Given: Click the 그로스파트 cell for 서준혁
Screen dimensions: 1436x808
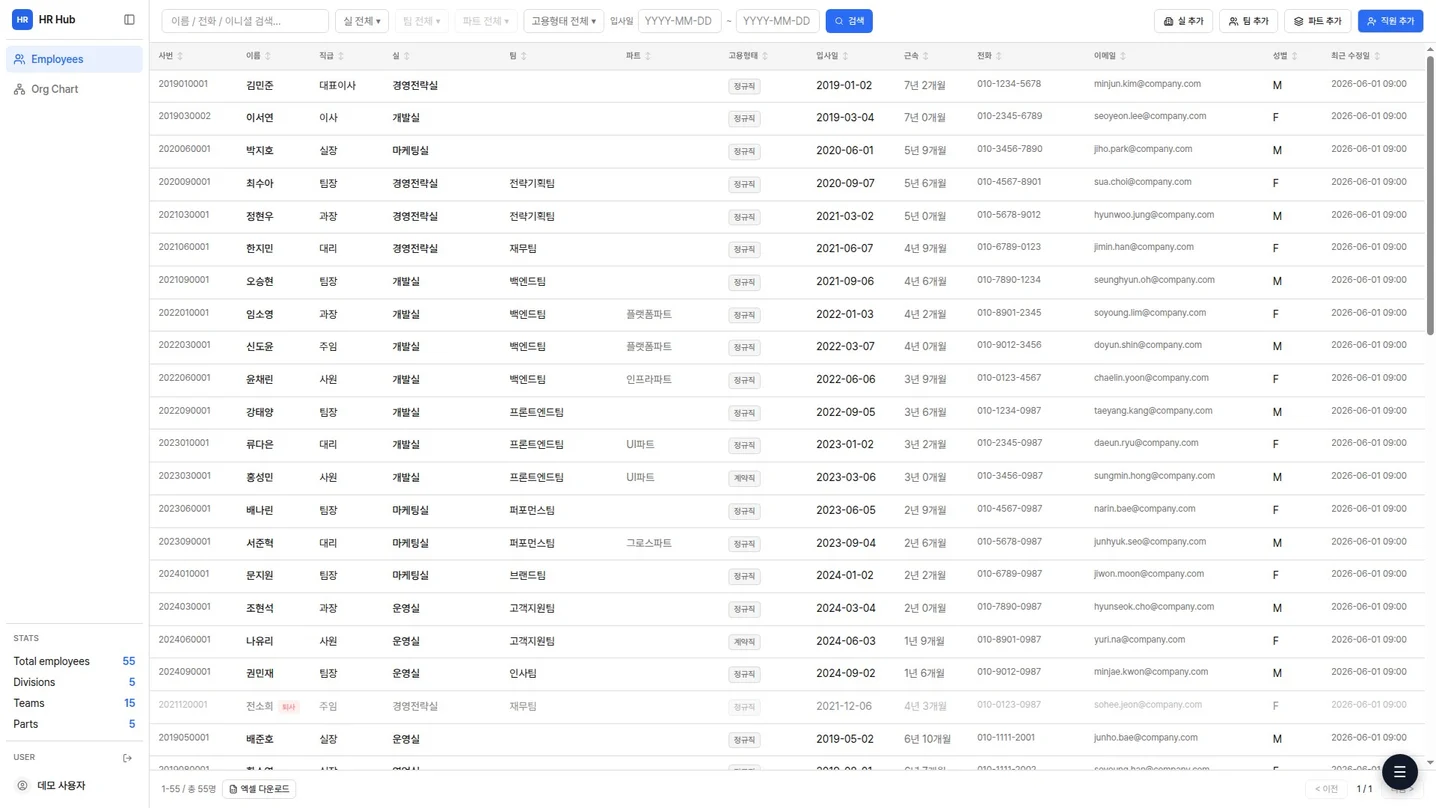Looking at the screenshot, I should [649, 543].
